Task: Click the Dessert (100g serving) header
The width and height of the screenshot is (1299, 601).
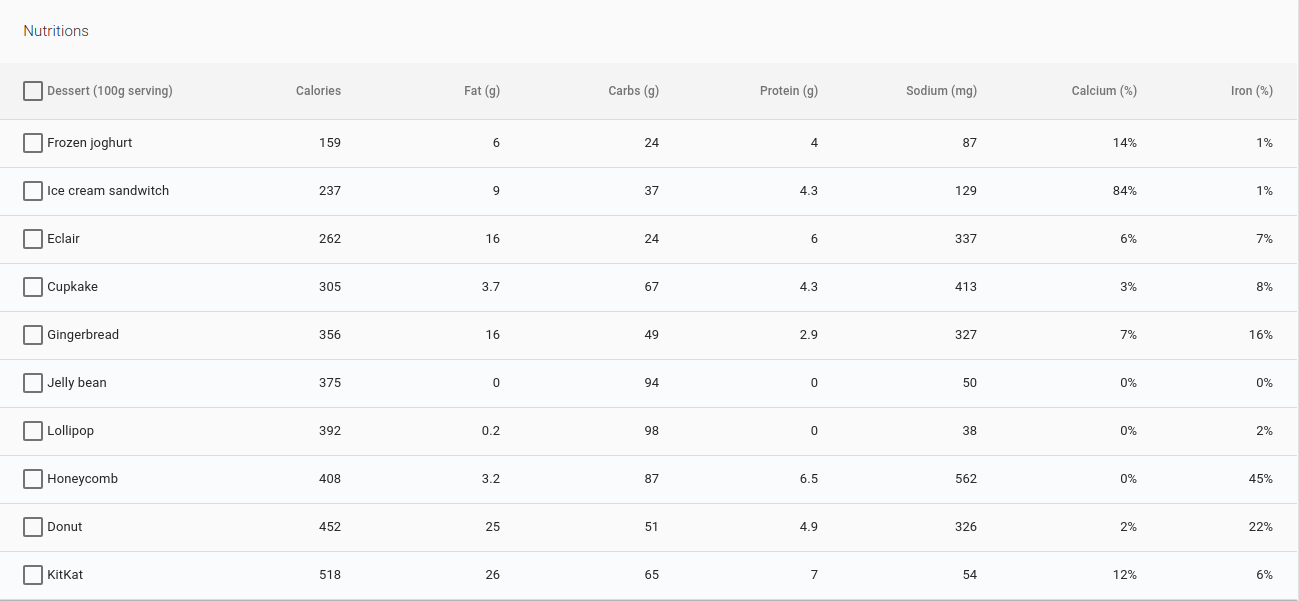Action: pyautogui.click(x=110, y=91)
